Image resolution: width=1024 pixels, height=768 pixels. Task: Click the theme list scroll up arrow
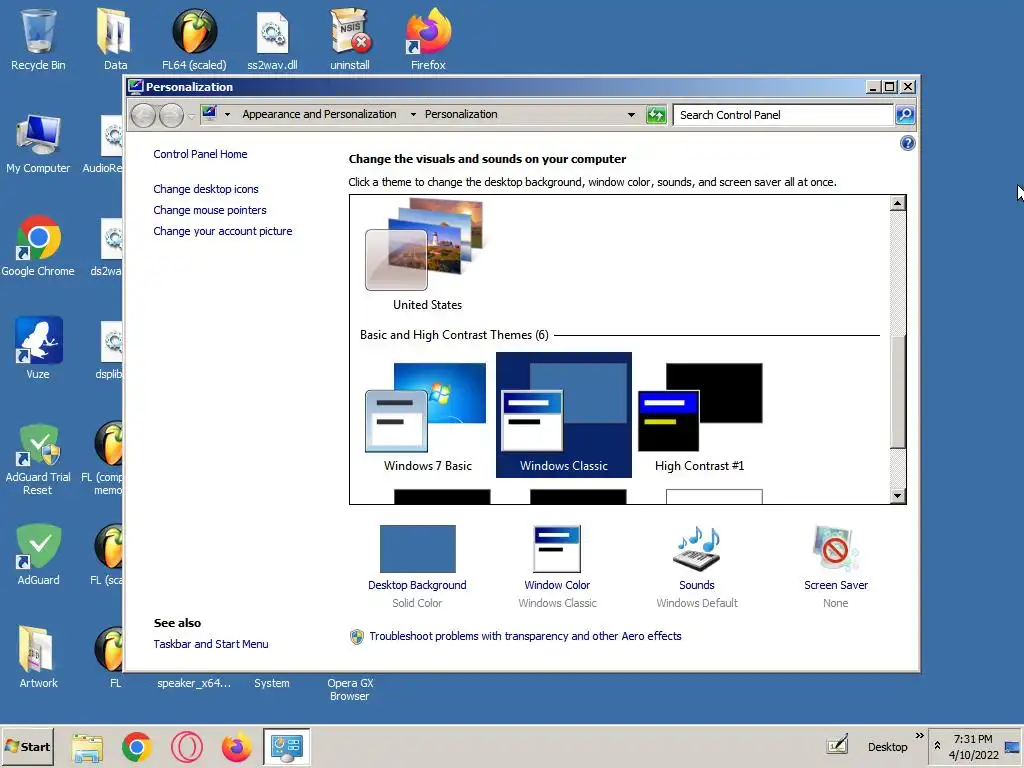click(x=897, y=203)
